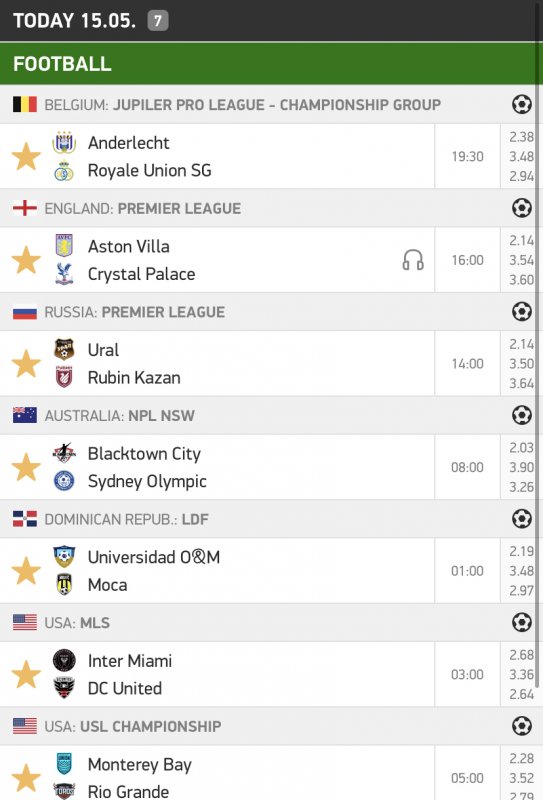Click the football icon beside Australia NPL NSW

pos(522,415)
